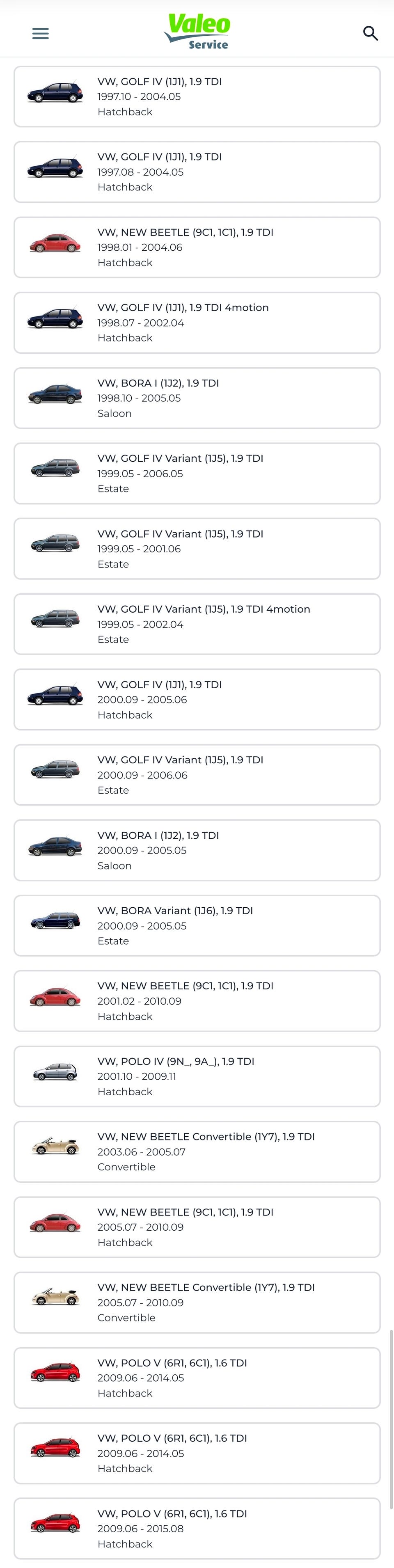394x1568 pixels.
Task: Tap the search magnifier icon
Action: click(x=370, y=34)
